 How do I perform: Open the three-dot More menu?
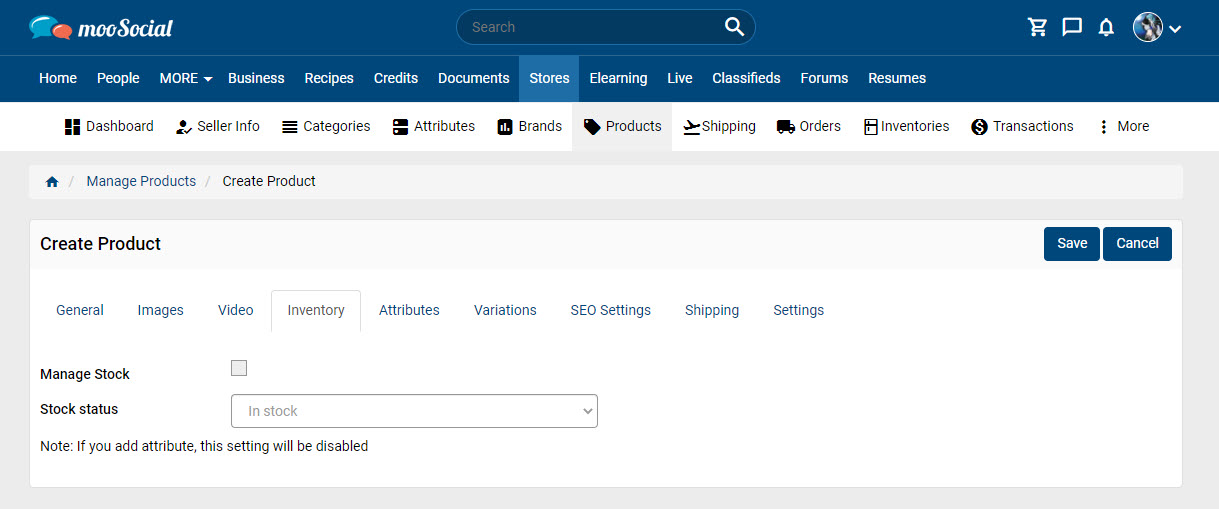click(x=1123, y=127)
